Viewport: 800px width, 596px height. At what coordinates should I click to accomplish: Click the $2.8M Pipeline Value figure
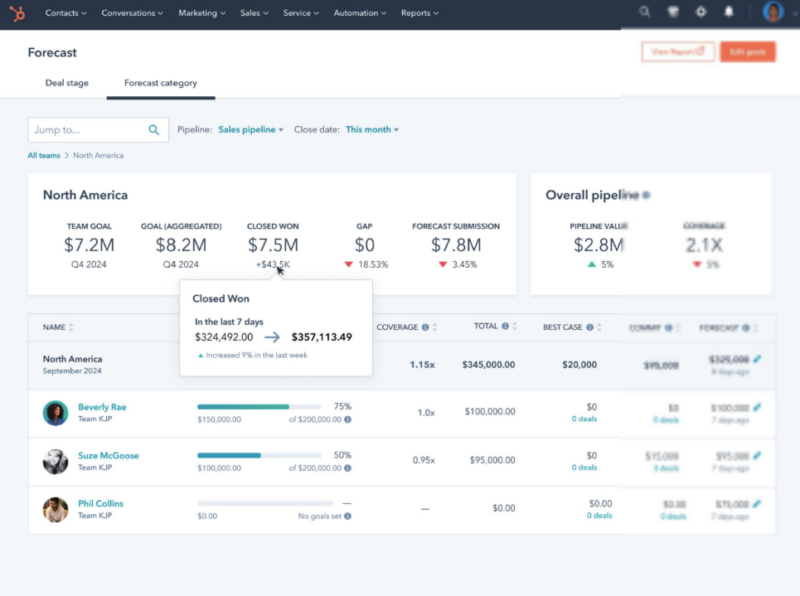[x=598, y=245]
